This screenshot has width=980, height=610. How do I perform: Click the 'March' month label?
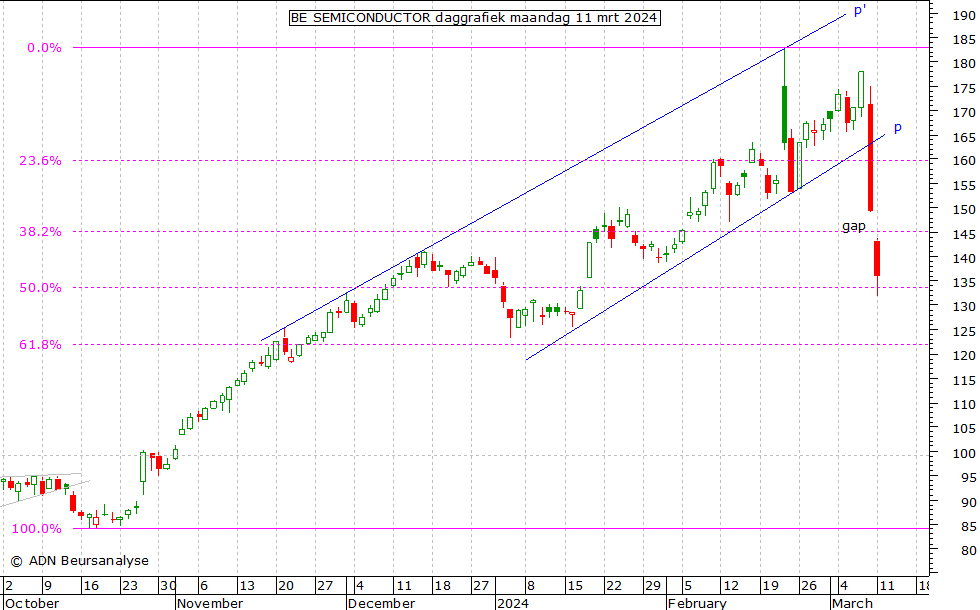[852, 603]
